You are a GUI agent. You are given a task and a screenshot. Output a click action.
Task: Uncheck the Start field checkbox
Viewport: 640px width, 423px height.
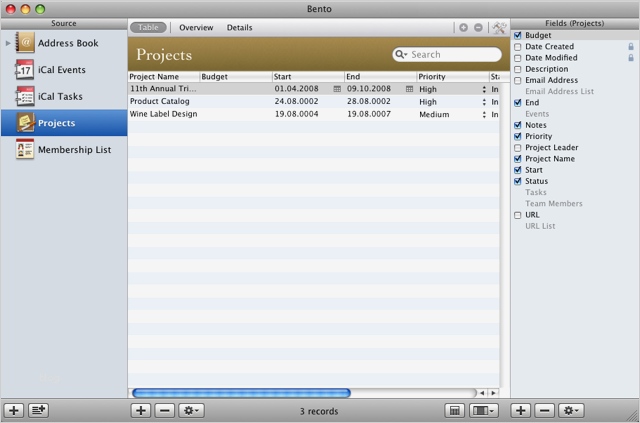coord(518,170)
